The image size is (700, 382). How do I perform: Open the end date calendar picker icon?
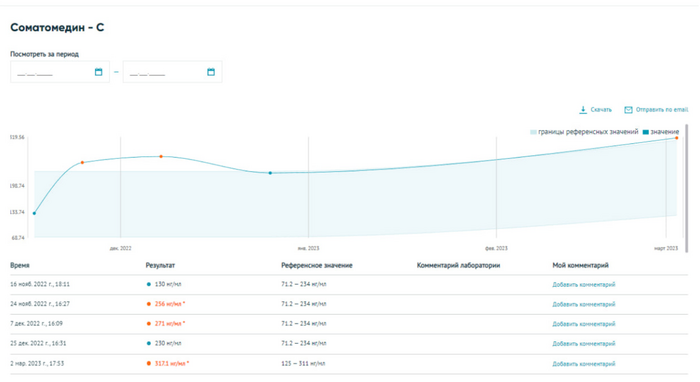211,72
